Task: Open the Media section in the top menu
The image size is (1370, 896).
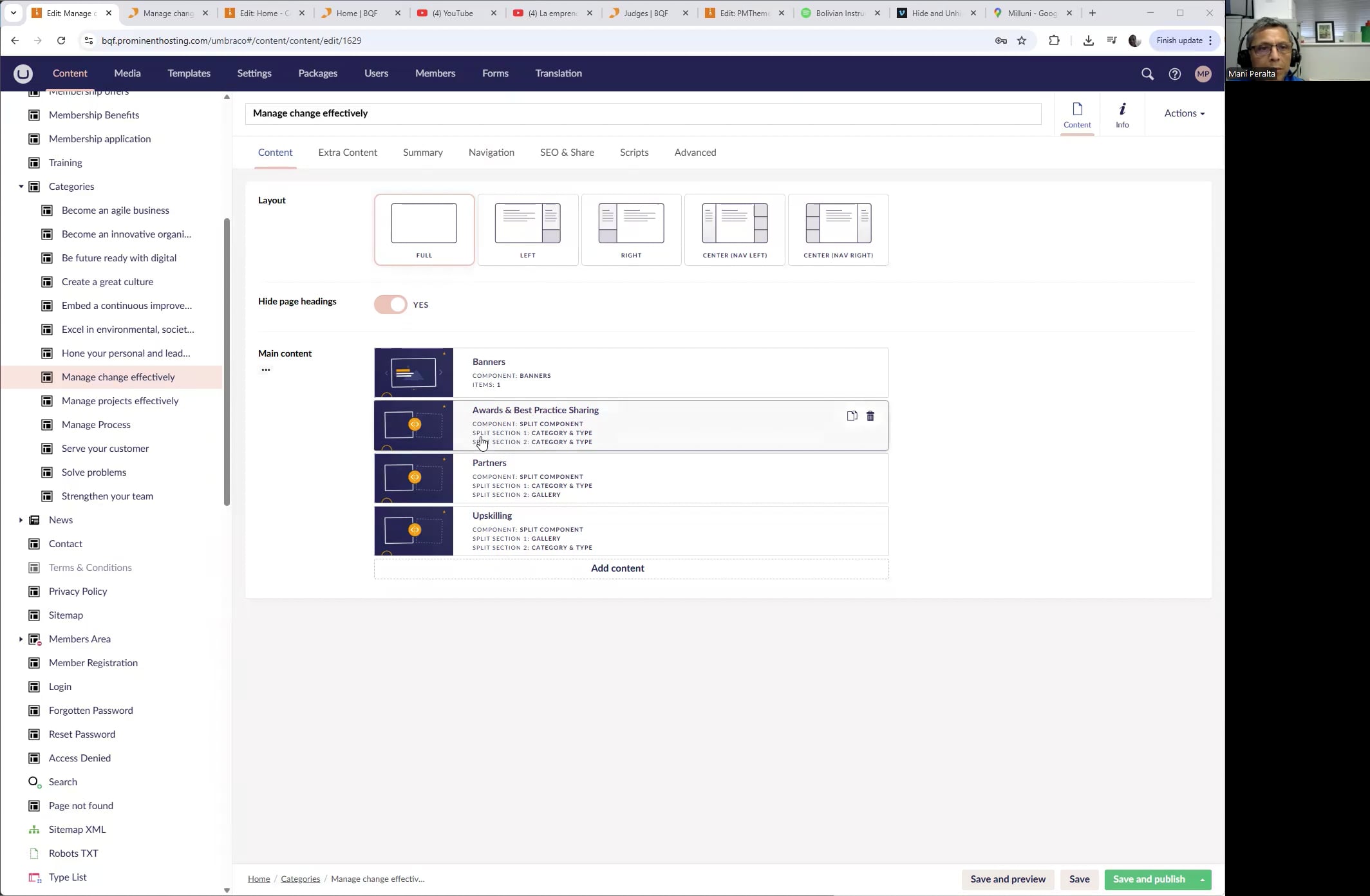Action: coord(127,73)
